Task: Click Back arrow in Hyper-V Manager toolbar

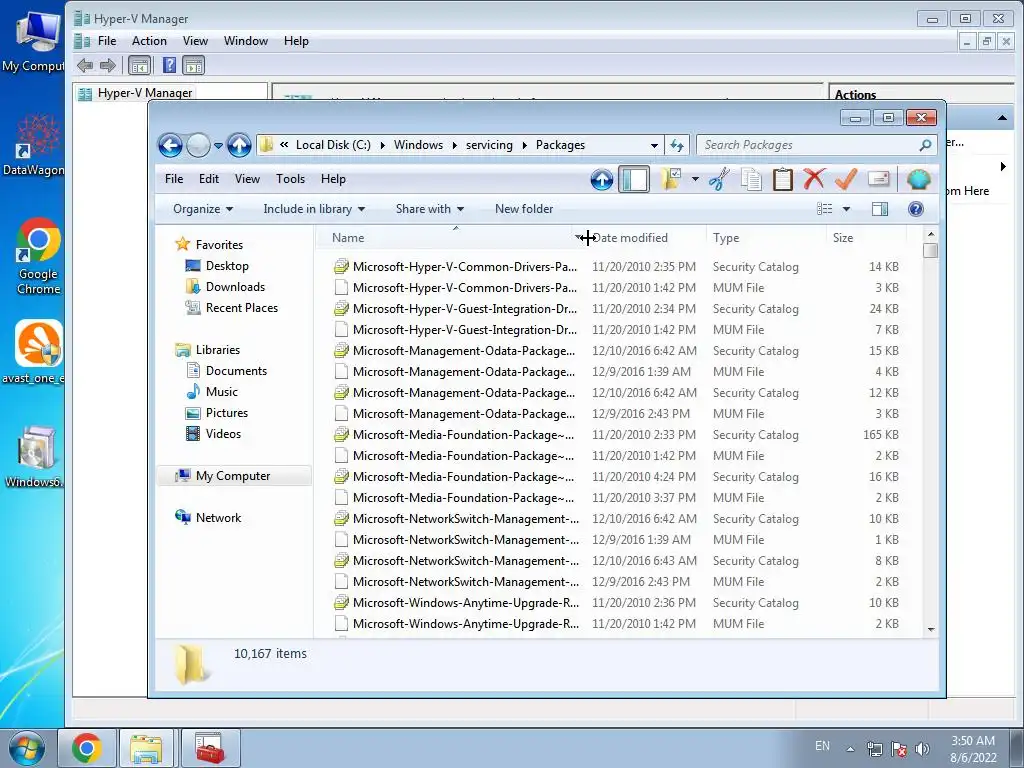Action: (x=85, y=65)
